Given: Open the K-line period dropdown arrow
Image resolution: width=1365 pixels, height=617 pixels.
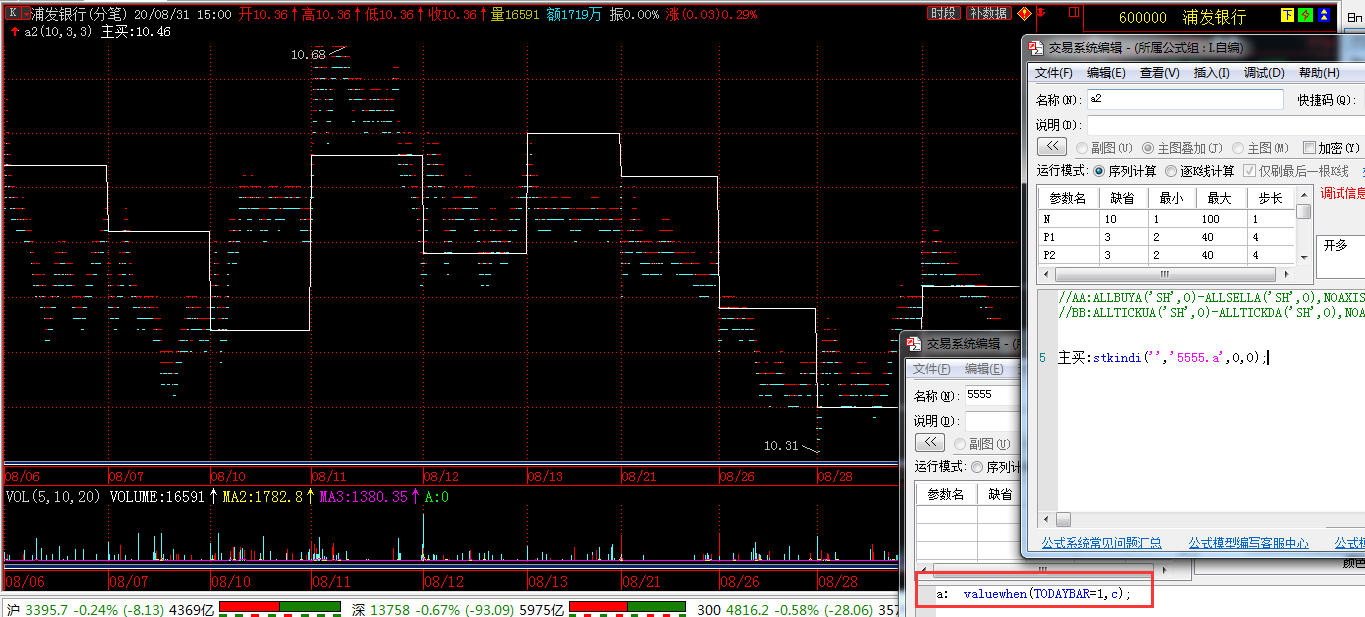Looking at the screenshot, I should pyautogui.click(x=25, y=14).
